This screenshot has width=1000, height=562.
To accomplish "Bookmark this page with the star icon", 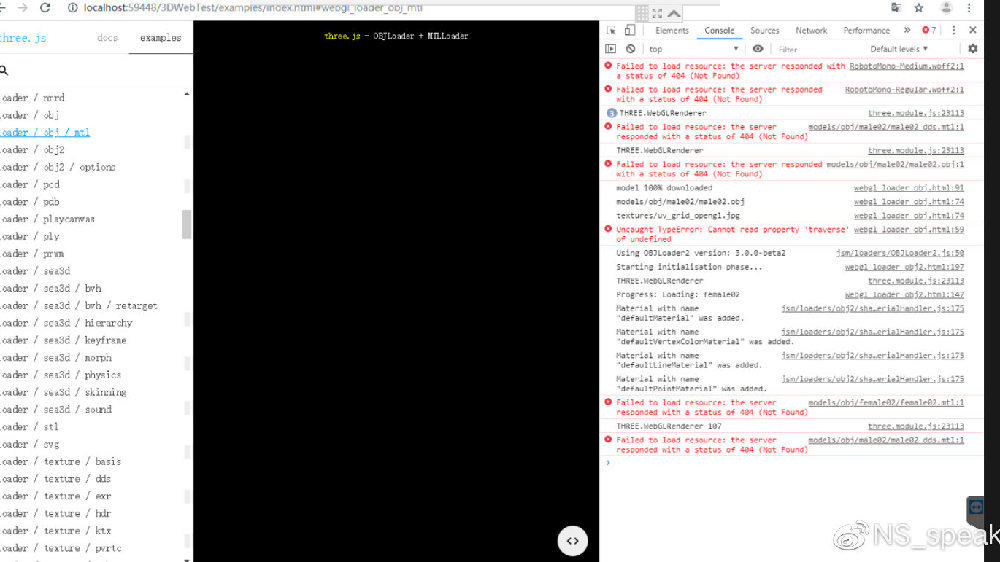I will (x=919, y=8).
